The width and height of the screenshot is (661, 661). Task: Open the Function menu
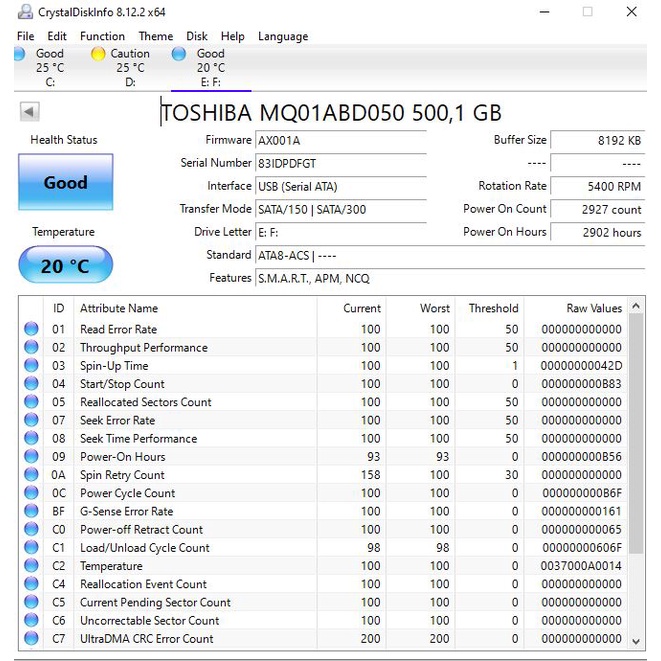[102, 36]
